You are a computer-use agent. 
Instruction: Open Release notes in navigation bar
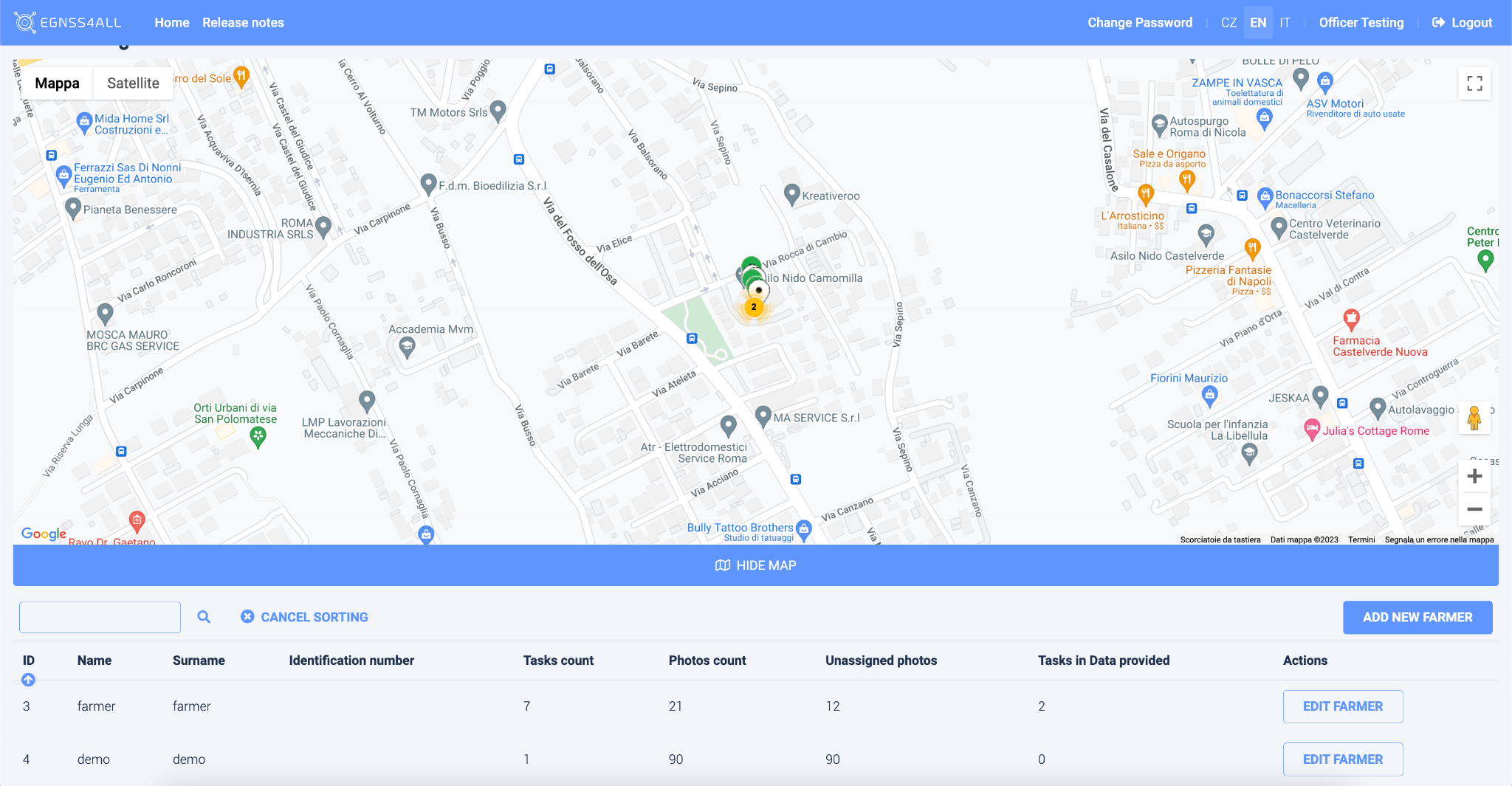point(243,23)
